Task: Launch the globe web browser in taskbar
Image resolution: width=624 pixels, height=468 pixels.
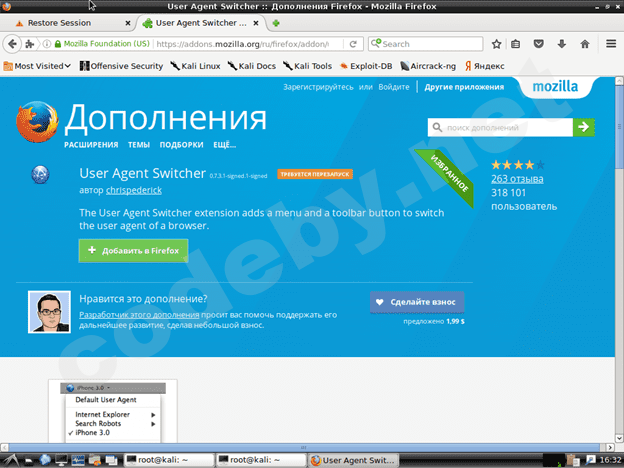Action: 45,460
